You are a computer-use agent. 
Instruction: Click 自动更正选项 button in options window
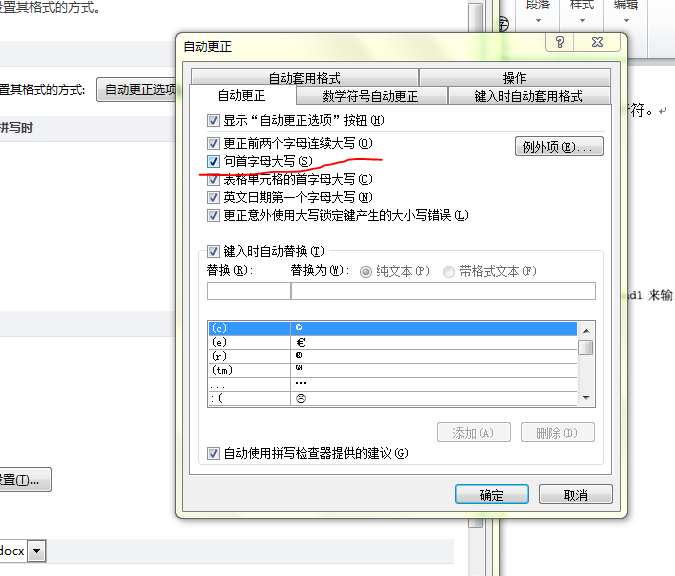136,90
